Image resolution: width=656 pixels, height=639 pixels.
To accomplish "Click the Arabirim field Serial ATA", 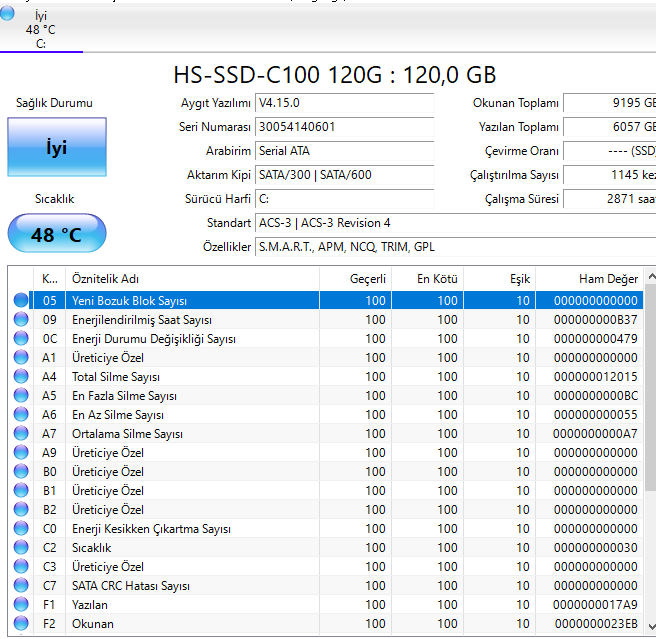I will coord(345,151).
